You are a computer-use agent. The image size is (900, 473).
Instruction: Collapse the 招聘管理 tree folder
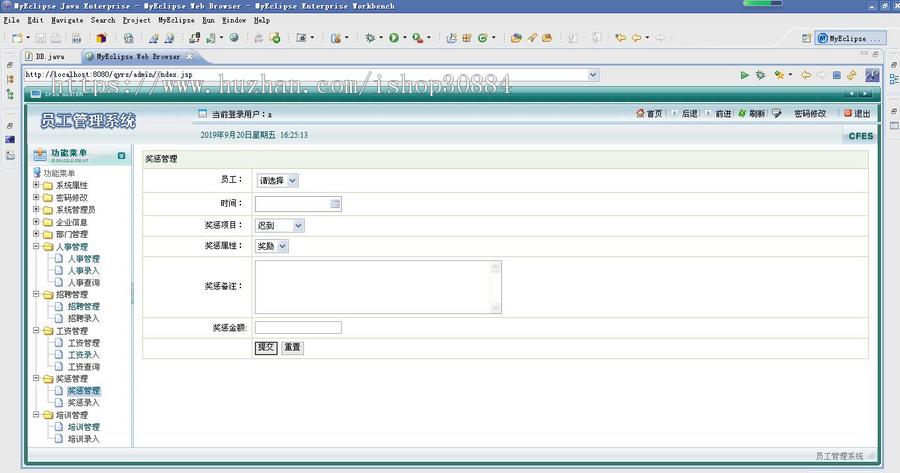[x=36, y=294]
